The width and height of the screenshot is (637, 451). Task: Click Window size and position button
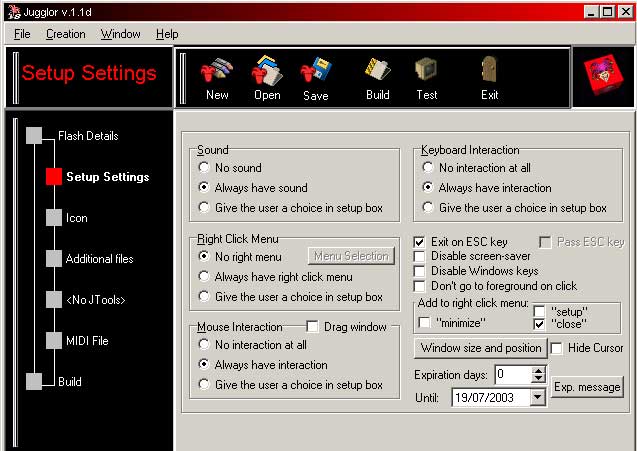pos(481,348)
